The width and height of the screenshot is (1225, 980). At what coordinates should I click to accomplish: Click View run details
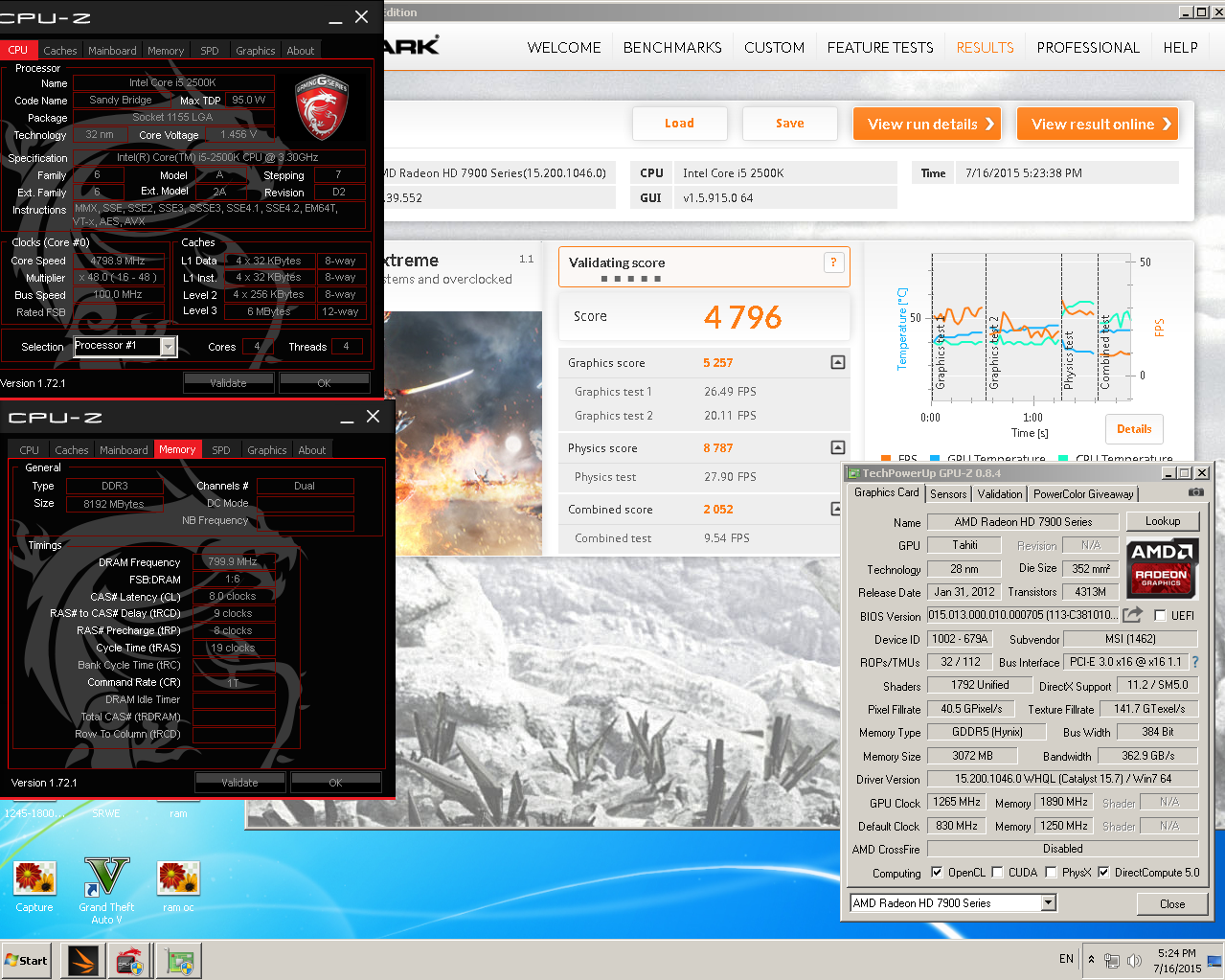(x=927, y=124)
